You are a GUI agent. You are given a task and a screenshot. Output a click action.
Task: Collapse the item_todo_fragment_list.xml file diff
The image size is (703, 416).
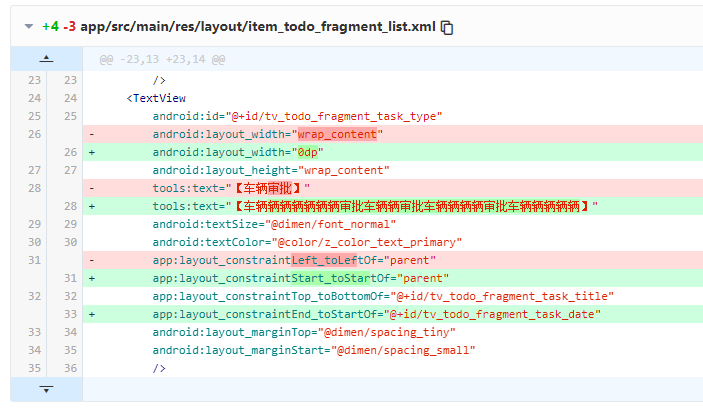click(x=28, y=27)
